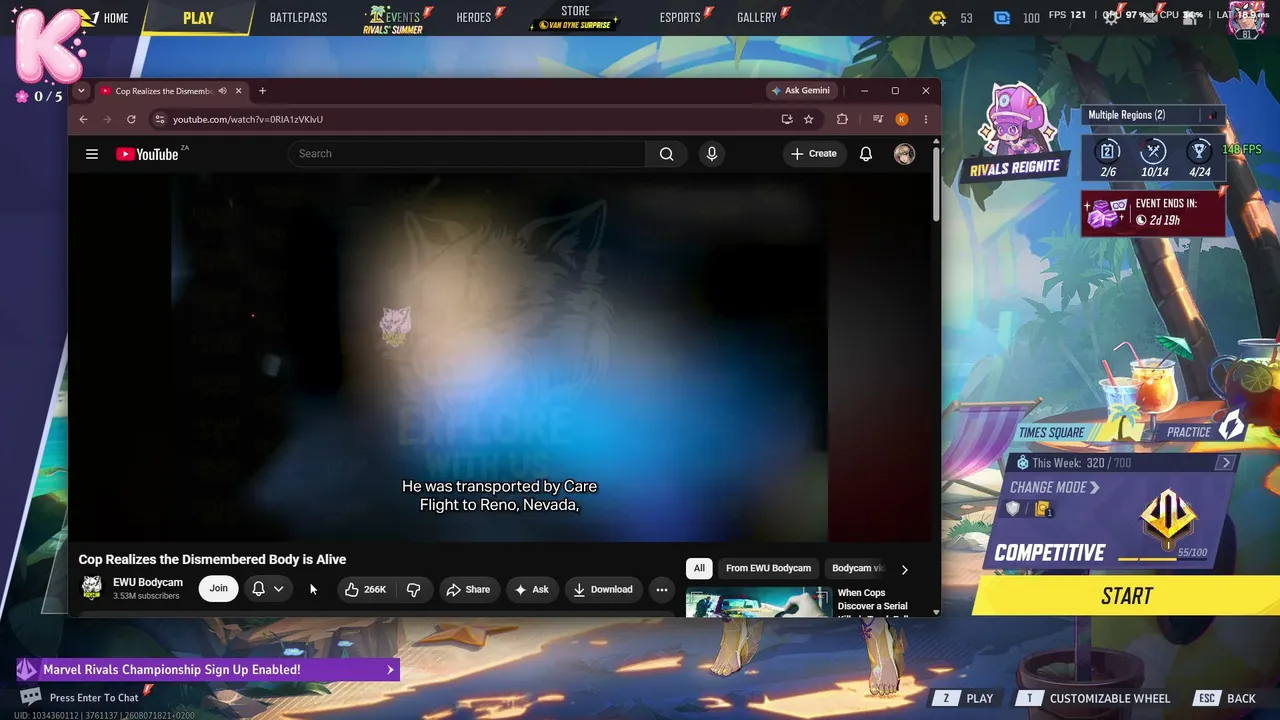Share the video
This screenshot has height=720, width=1280.
click(468, 589)
